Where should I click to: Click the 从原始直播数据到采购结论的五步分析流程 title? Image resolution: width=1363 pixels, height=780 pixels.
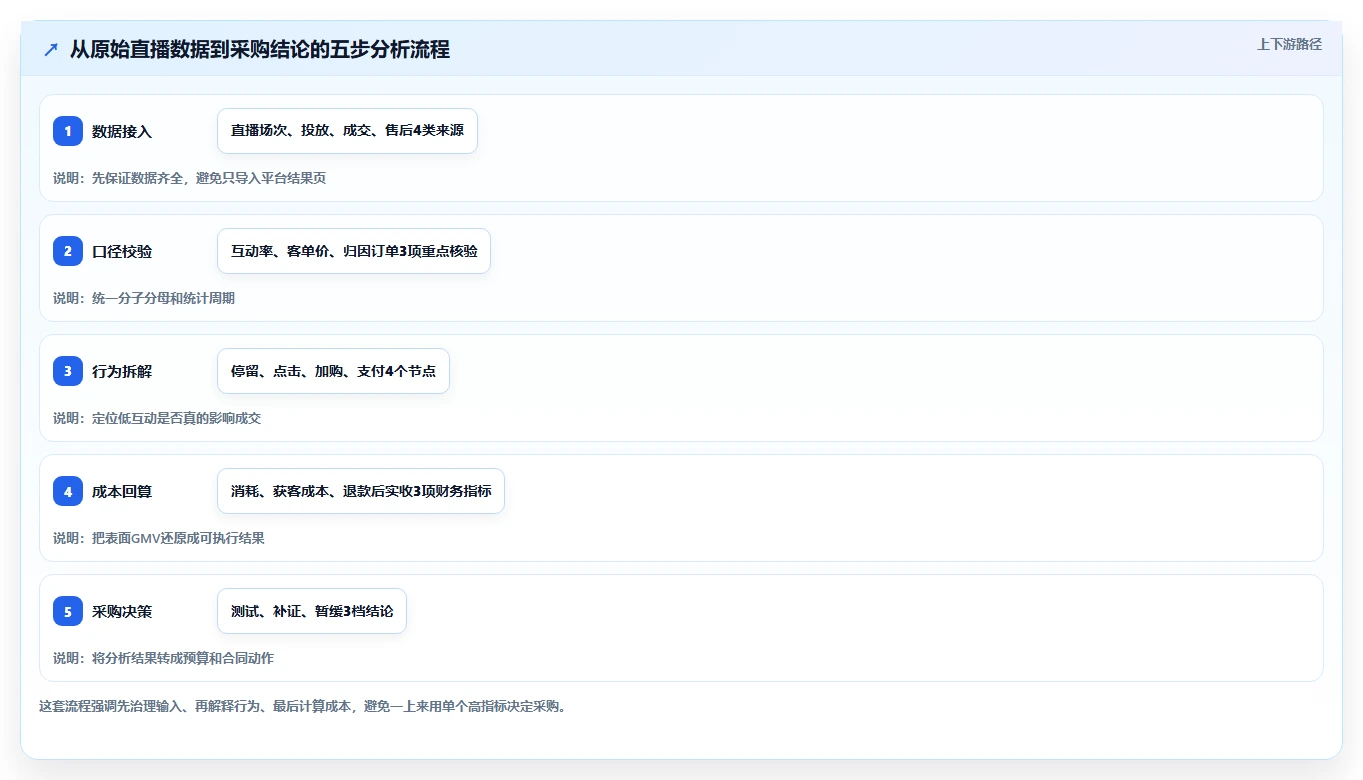point(260,49)
